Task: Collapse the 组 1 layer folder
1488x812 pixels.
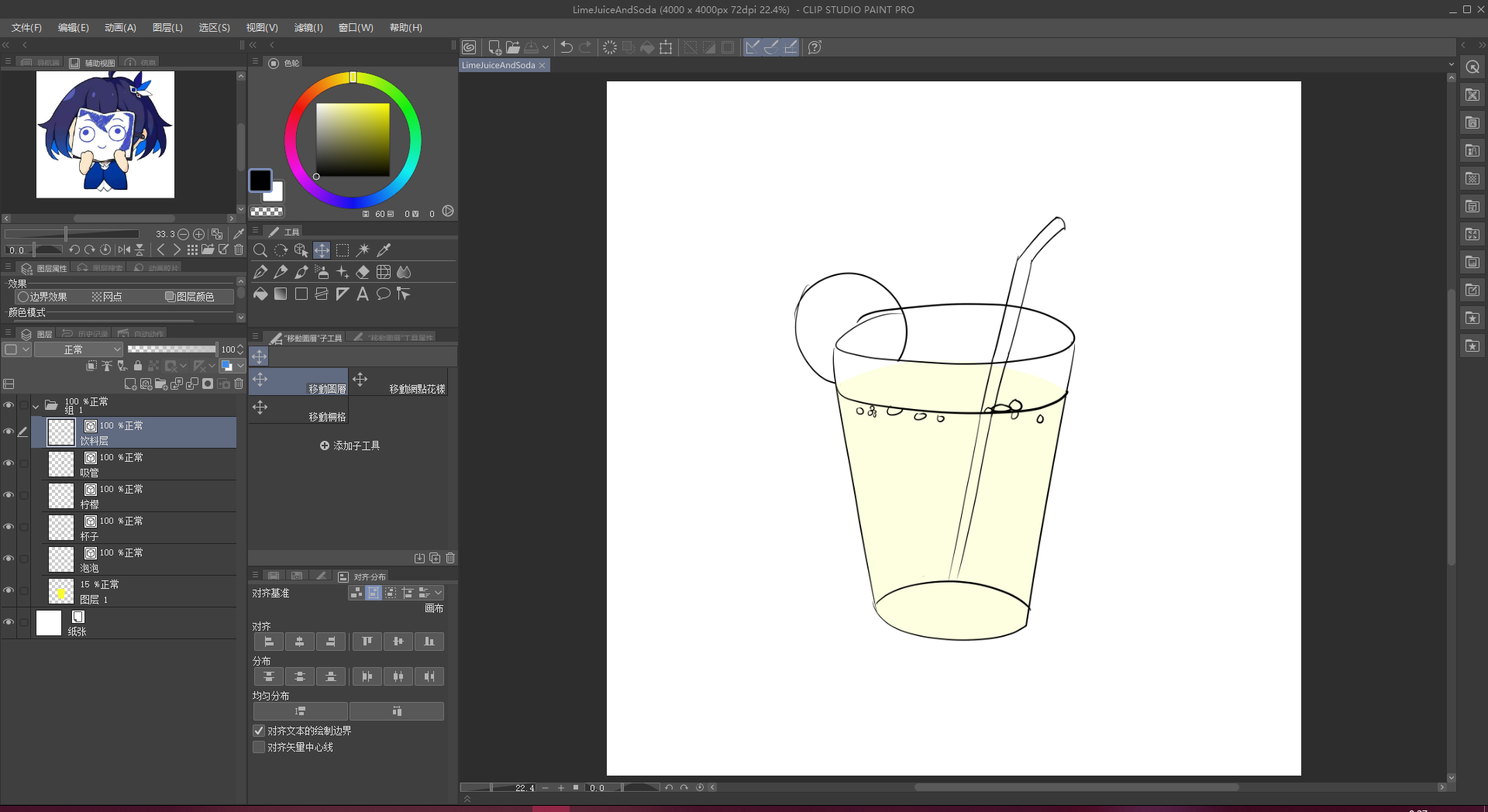Action: point(36,405)
